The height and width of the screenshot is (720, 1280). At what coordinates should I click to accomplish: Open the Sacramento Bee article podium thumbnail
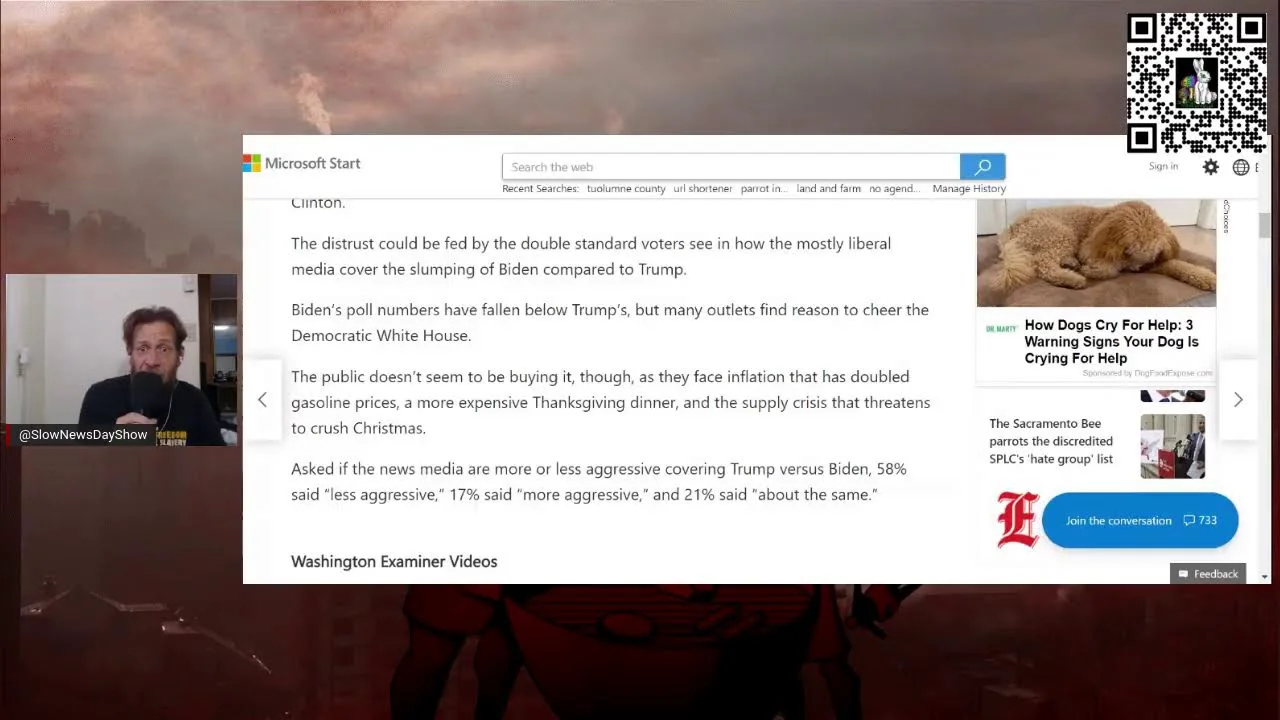[x=1173, y=446]
